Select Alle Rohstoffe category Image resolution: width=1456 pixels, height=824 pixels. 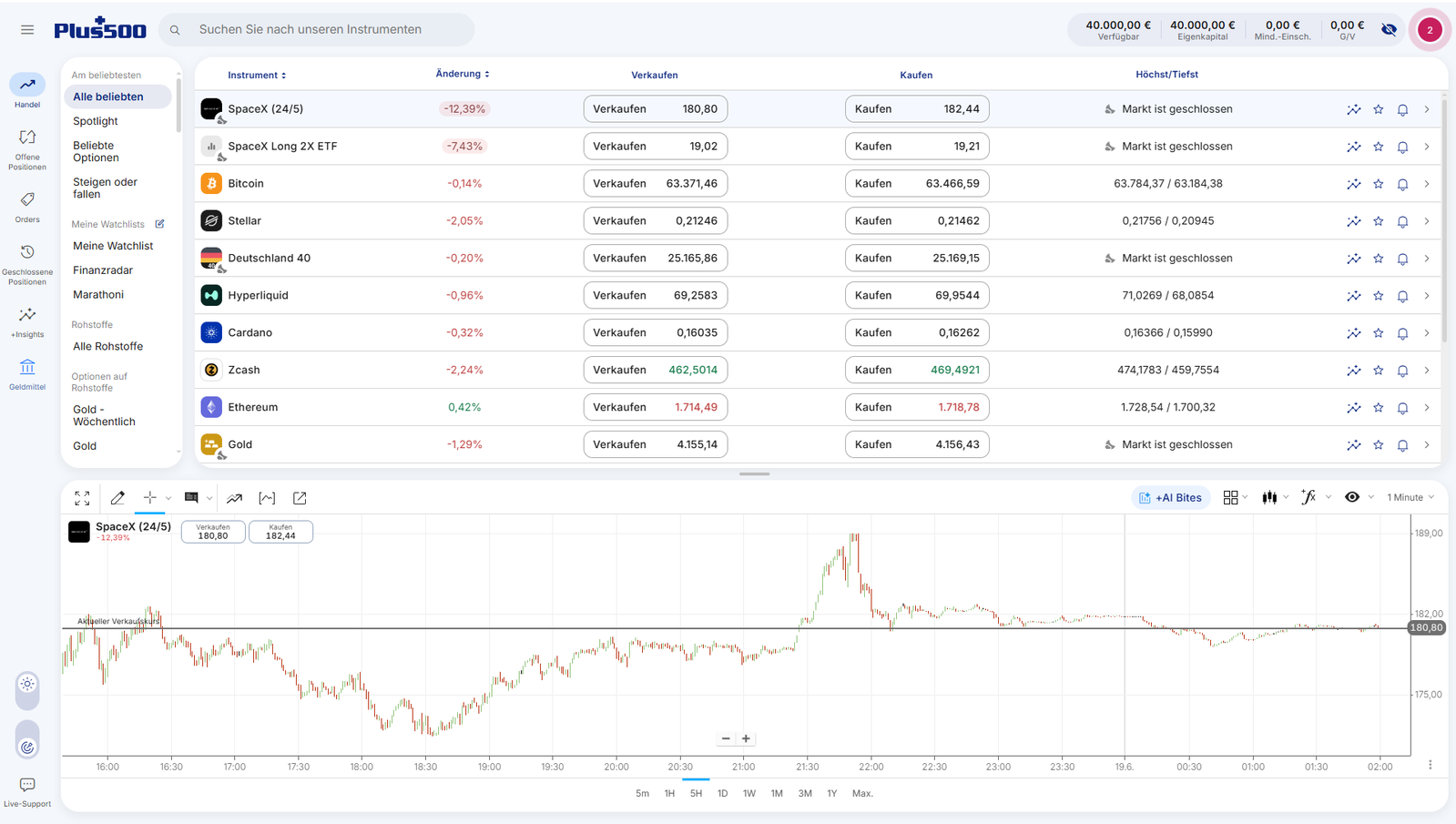click(107, 346)
